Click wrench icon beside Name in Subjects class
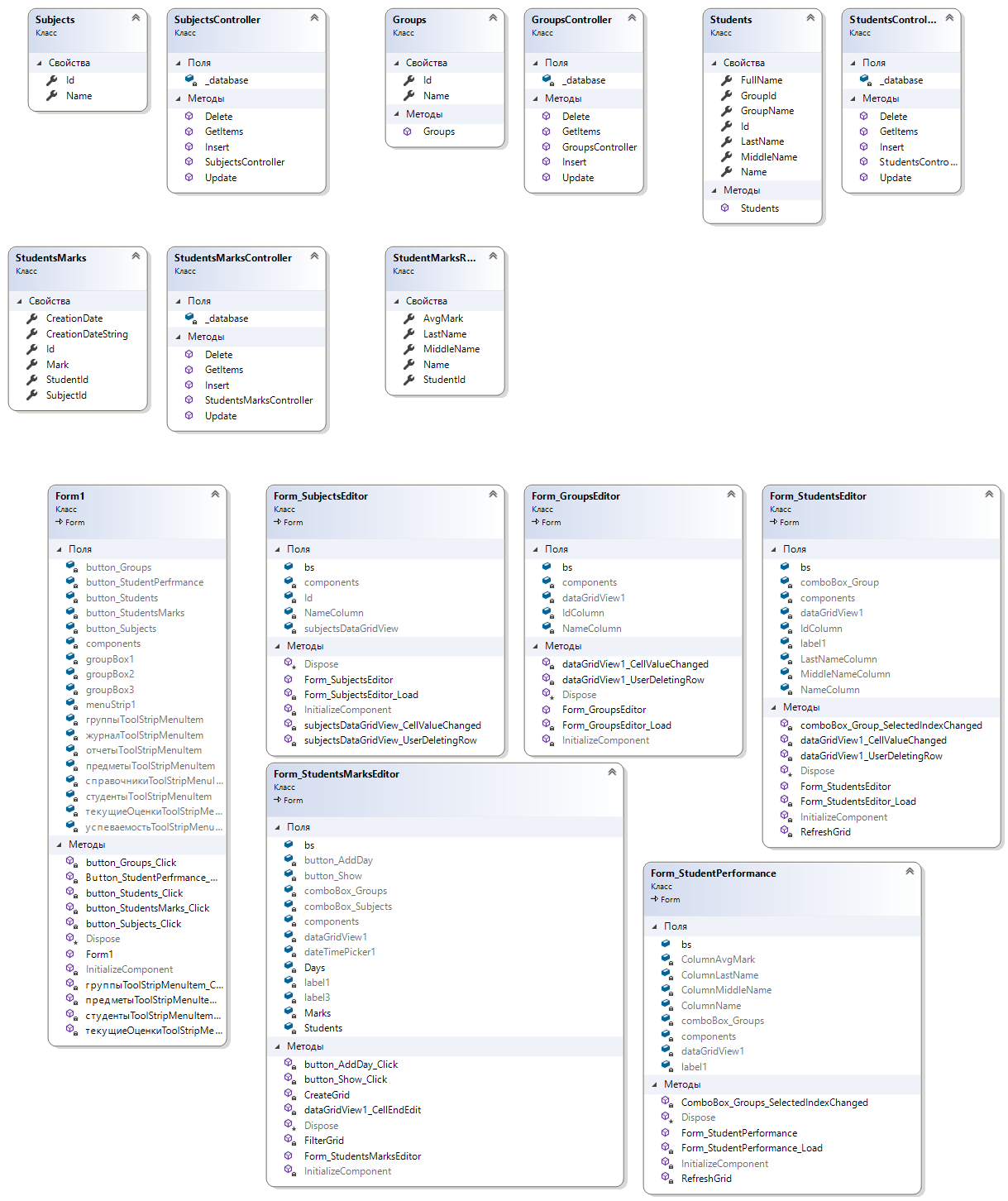1008x1201 pixels. 51,96
